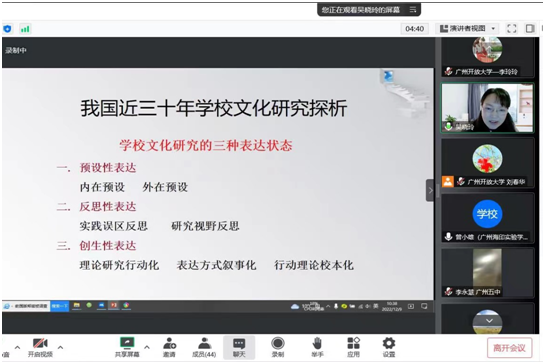Select the 广州开放大学 刘春华 participant avatar
Image resolution: width=545 pixels, height=364 pixels.
[x=487, y=159]
